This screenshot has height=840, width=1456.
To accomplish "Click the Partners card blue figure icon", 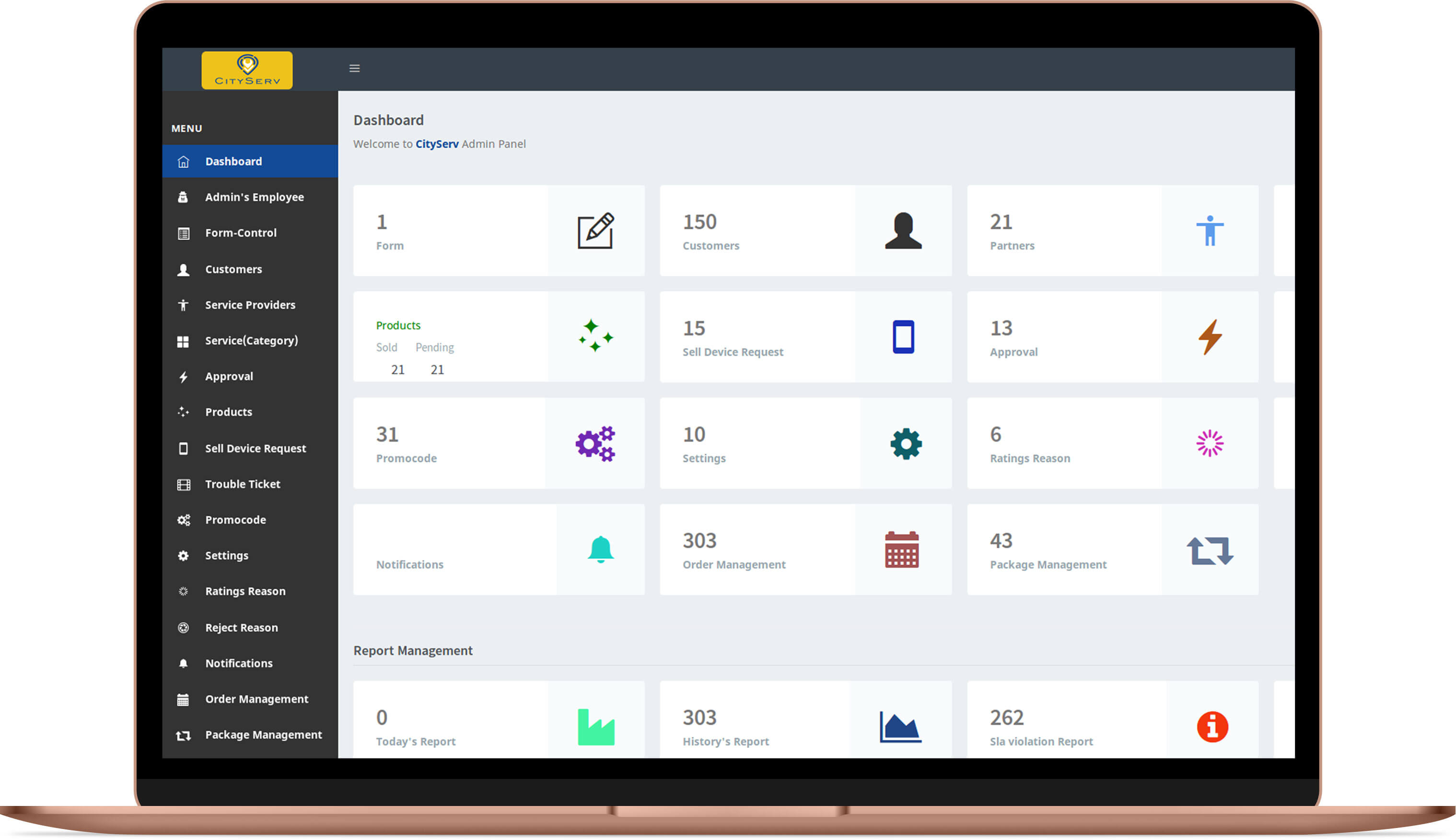I will 1210,231.
